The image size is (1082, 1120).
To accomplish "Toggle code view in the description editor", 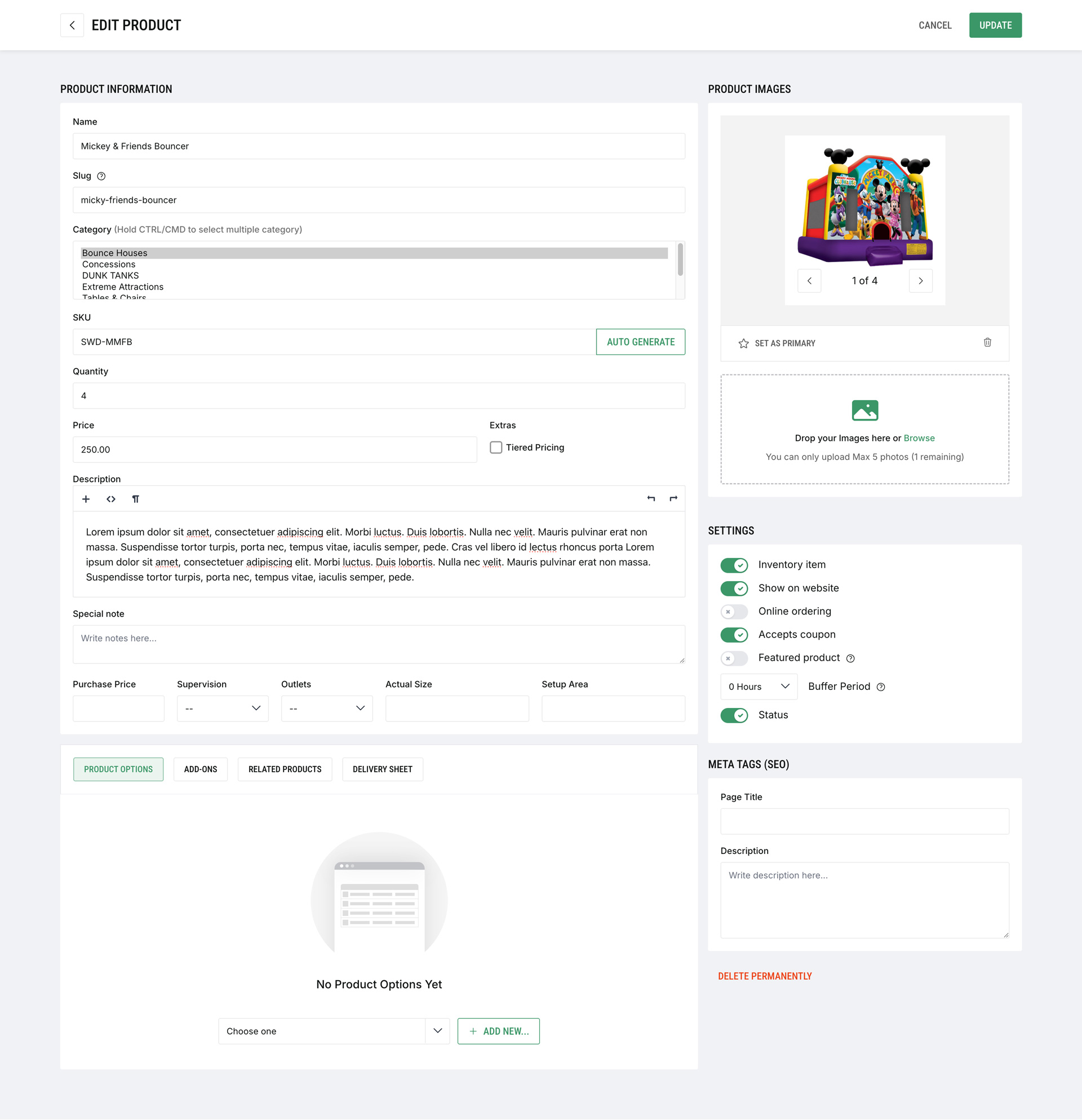I will point(111,499).
